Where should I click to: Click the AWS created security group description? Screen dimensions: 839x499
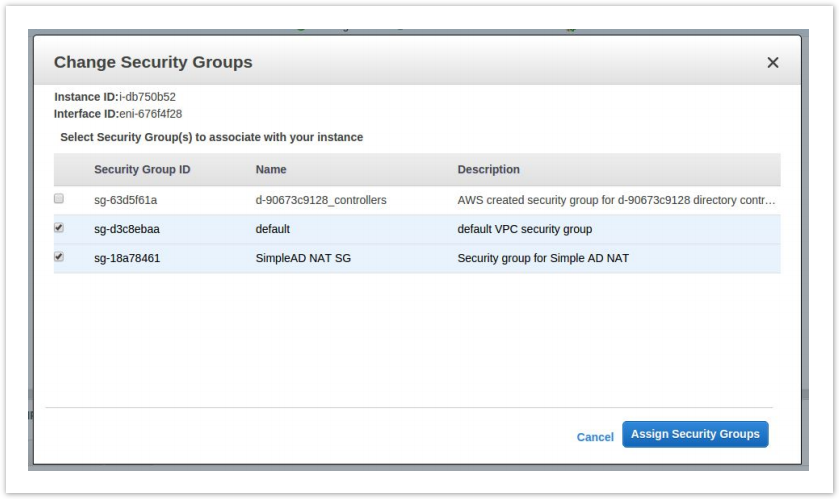(616, 200)
